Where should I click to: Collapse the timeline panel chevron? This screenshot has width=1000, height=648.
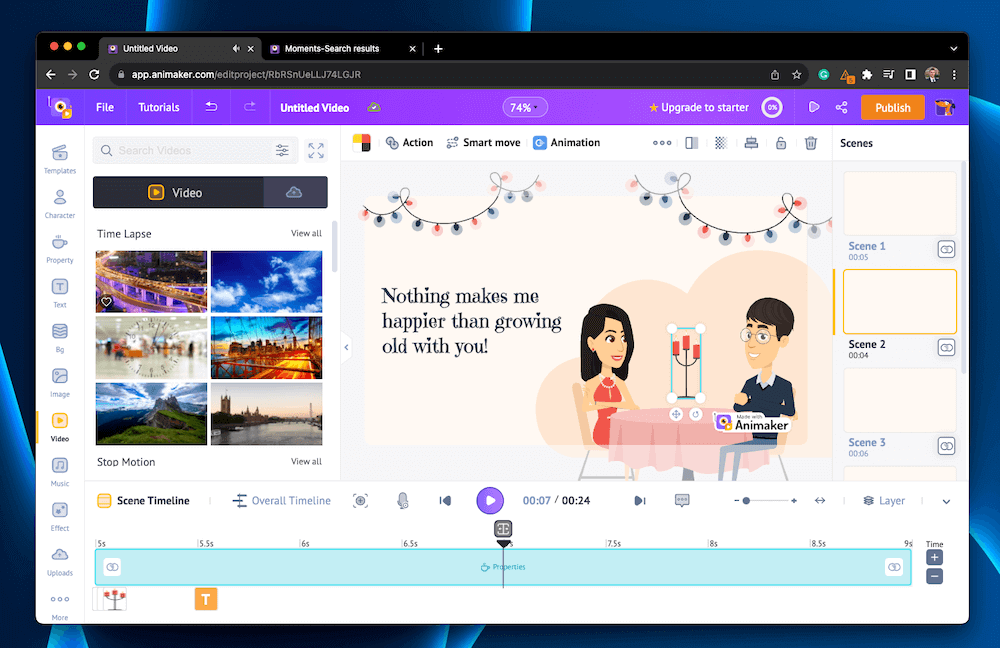(x=946, y=501)
